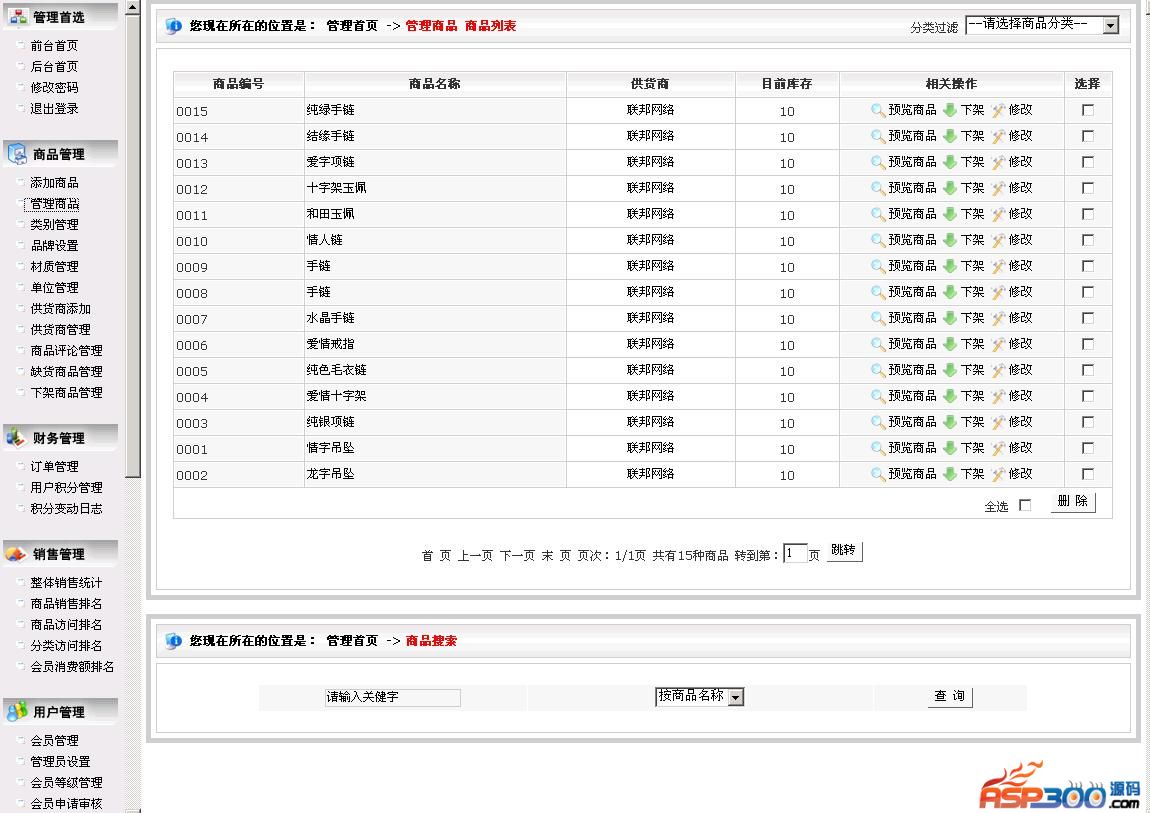Viewport: 1150px width, 813px height.
Task: Click the green take-down arrow for product 0011
Action: click(x=950, y=213)
